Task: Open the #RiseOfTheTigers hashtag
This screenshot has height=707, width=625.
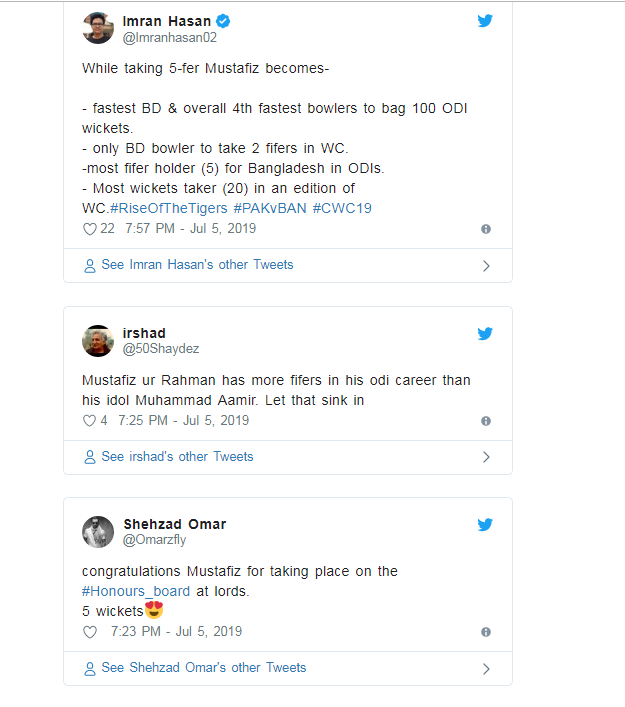Action: 169,208
